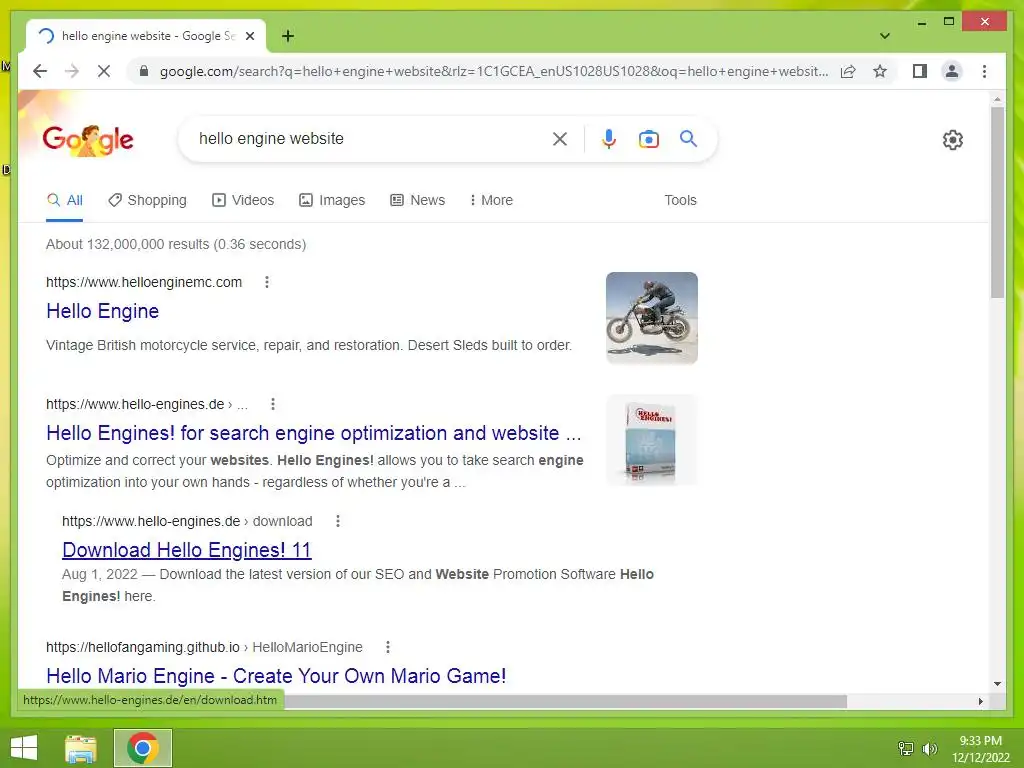Image resolution: width=1024 pixels, height=768 pixels.
Task: Start a voice search with microphone
Action: pos(609,138)
